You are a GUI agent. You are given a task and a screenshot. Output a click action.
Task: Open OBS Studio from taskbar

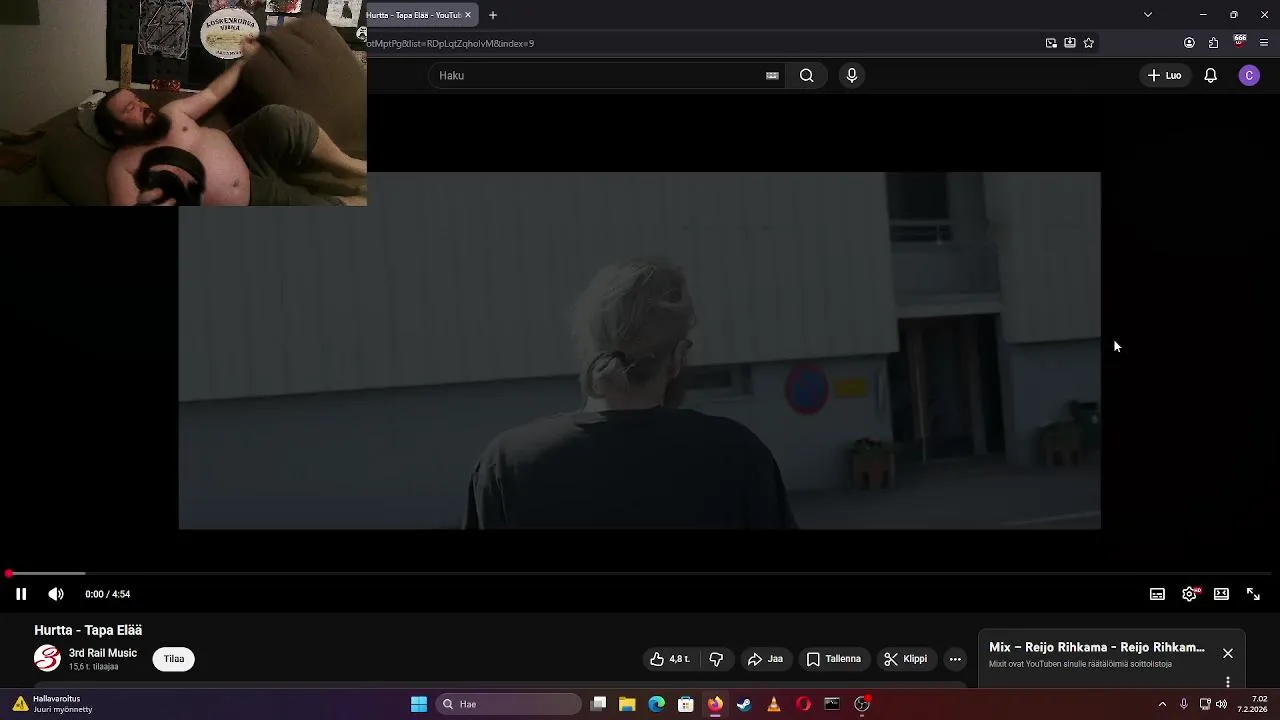862,704
